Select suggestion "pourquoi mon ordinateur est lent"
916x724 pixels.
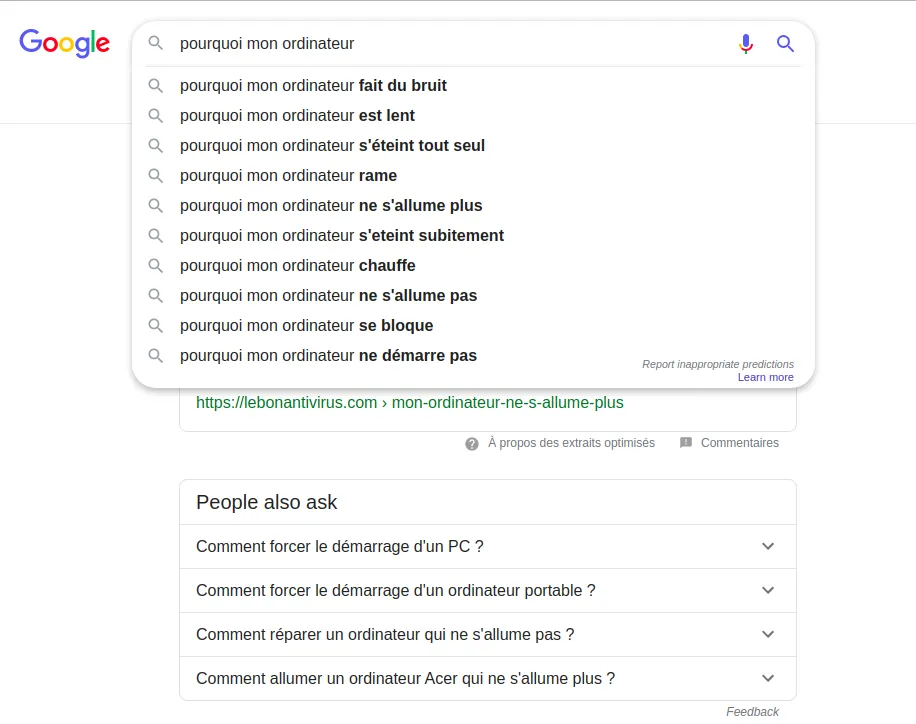[297, 116]
